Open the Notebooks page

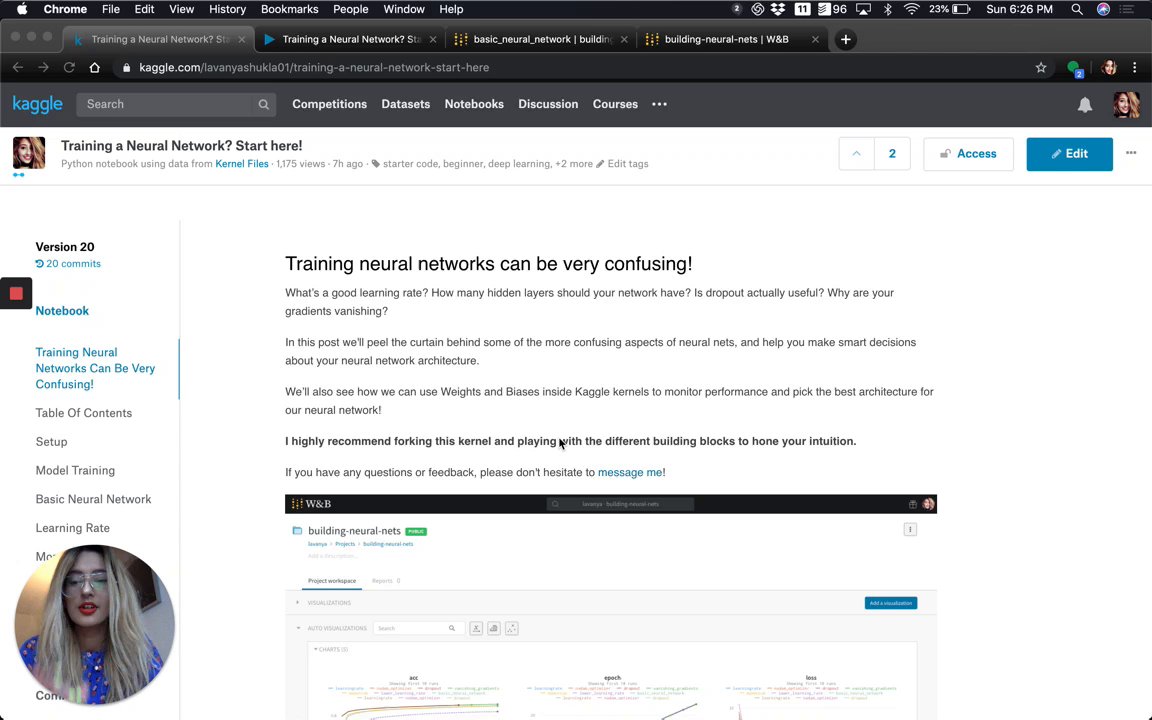474,104
